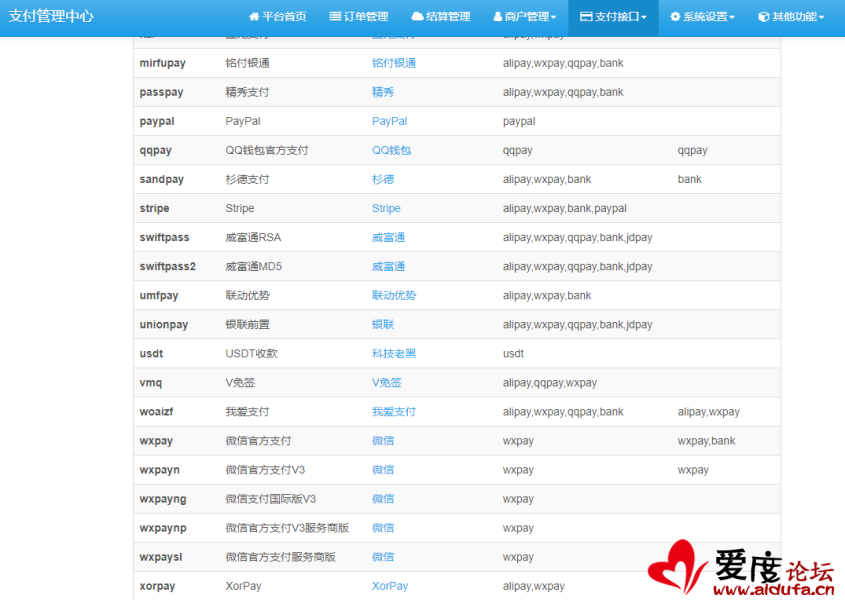Select the woaizf plugin name
This screenshot has width=845, height=600.
(156, 412)
